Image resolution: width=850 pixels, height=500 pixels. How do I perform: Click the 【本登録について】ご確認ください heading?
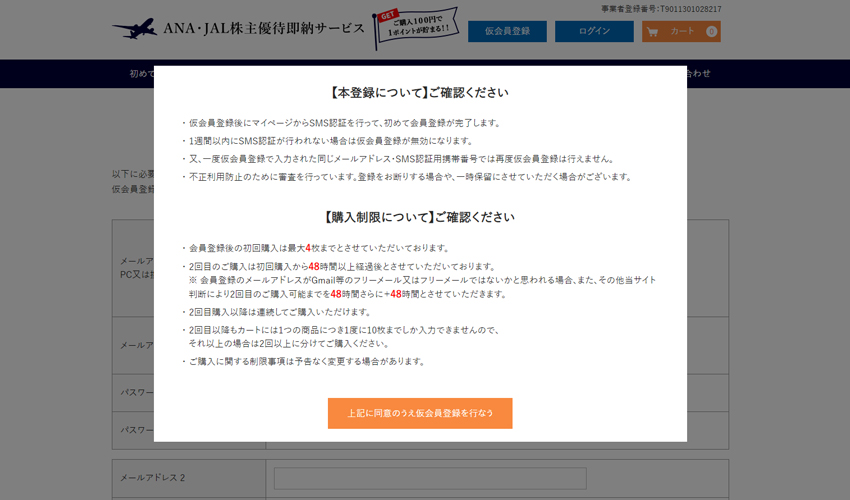[420, 93]
